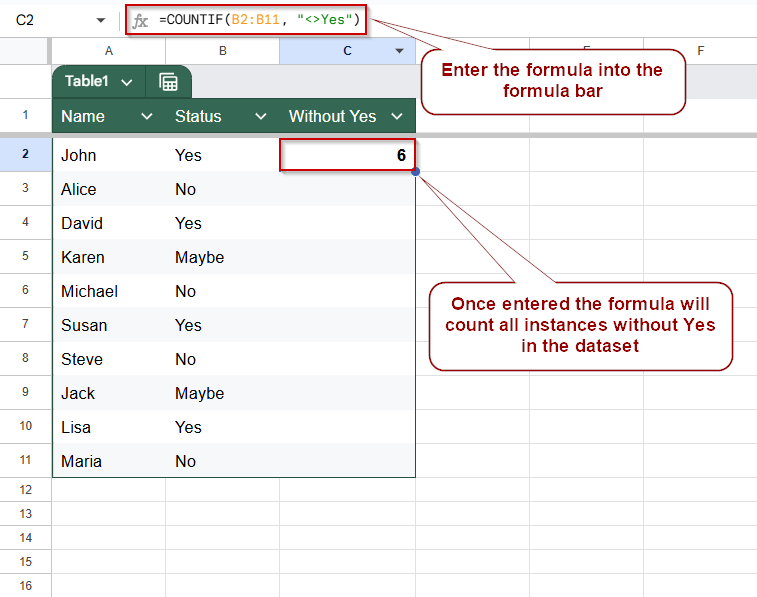Click the Without Yes header cell

point(347,116)
